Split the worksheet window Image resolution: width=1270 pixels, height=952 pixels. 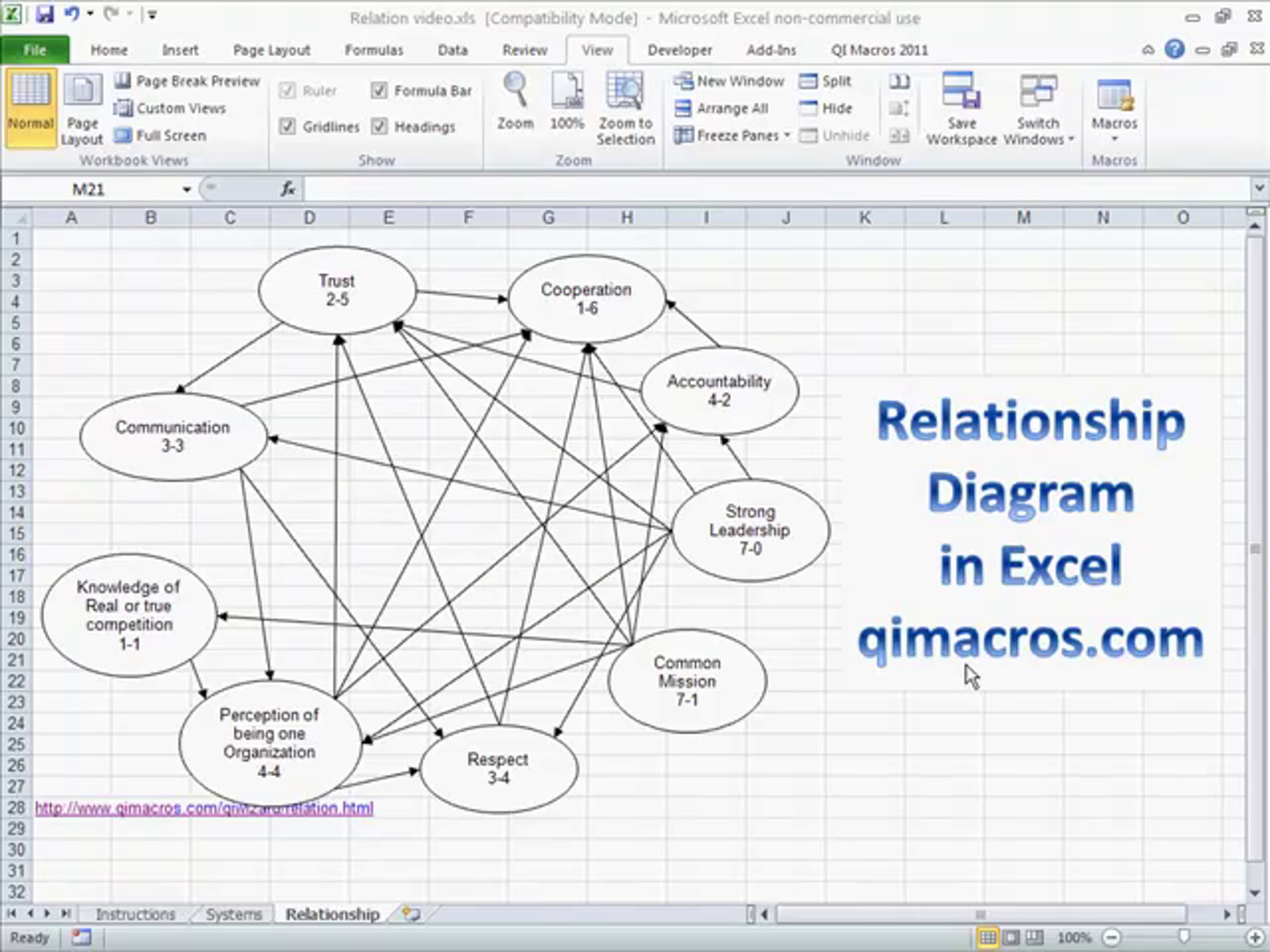(x=825, y=81)
